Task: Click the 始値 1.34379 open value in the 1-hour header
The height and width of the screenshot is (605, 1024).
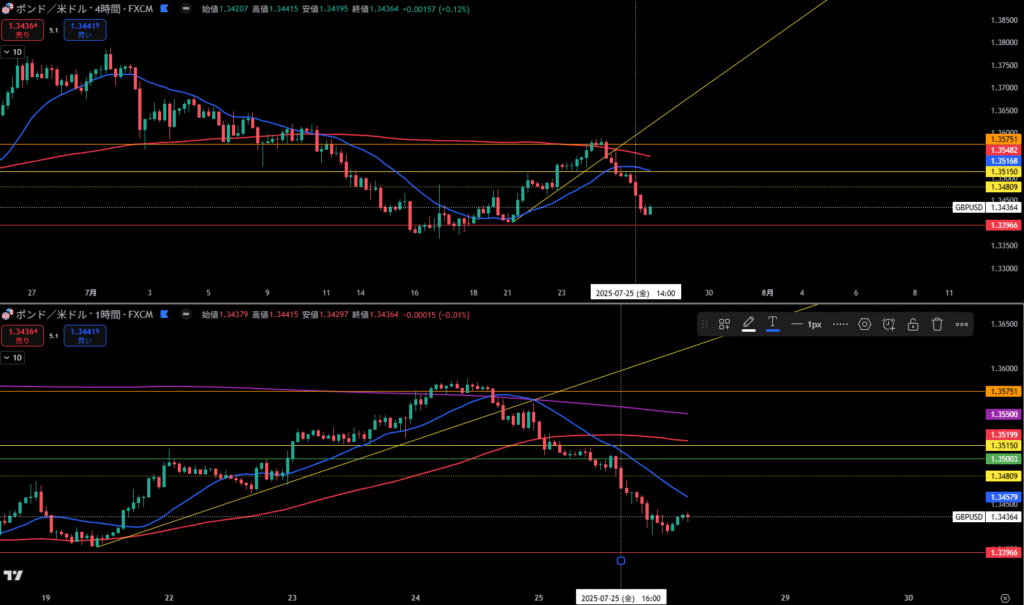Action: 225,315
